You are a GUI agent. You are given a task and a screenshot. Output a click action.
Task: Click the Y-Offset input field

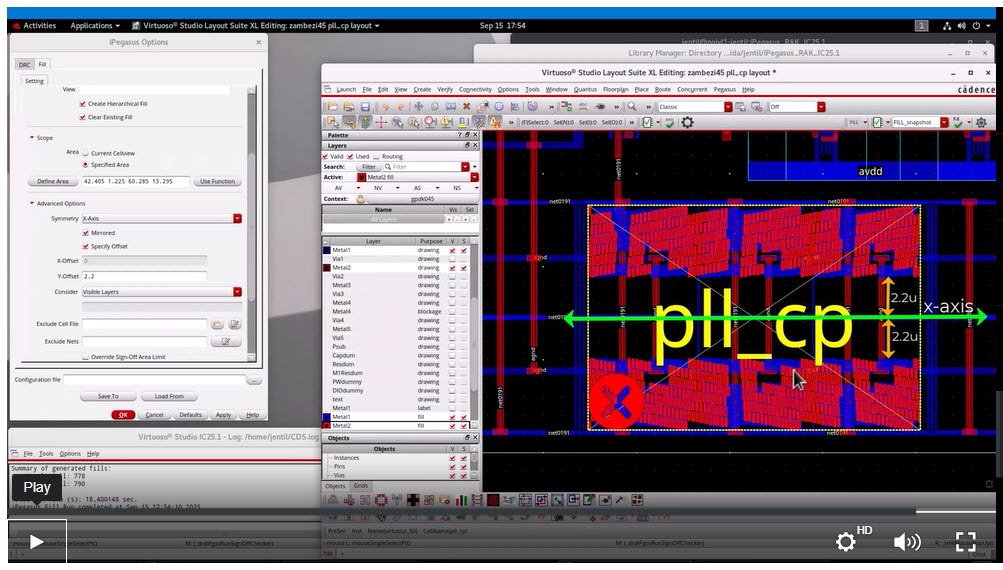pos(144,276)
